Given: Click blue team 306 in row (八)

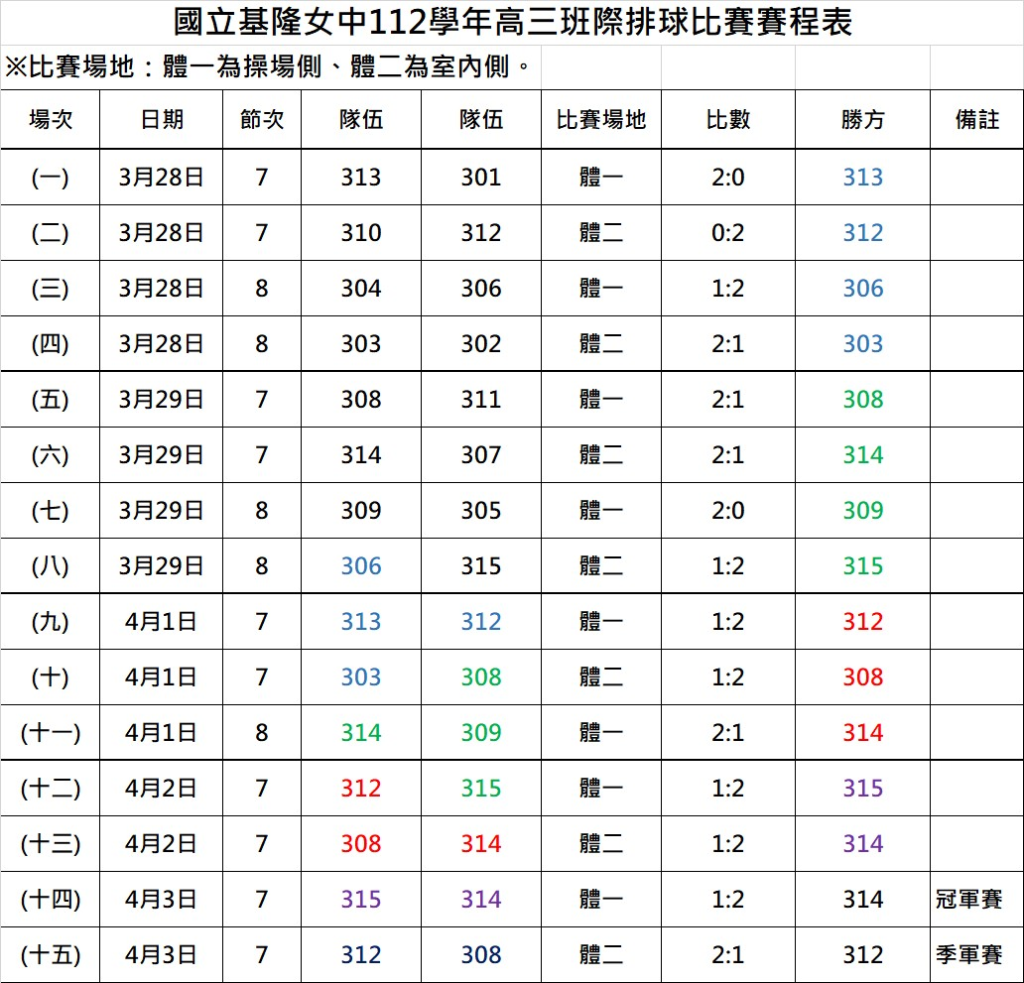Looking at the screenshot, I should point(361,566).
